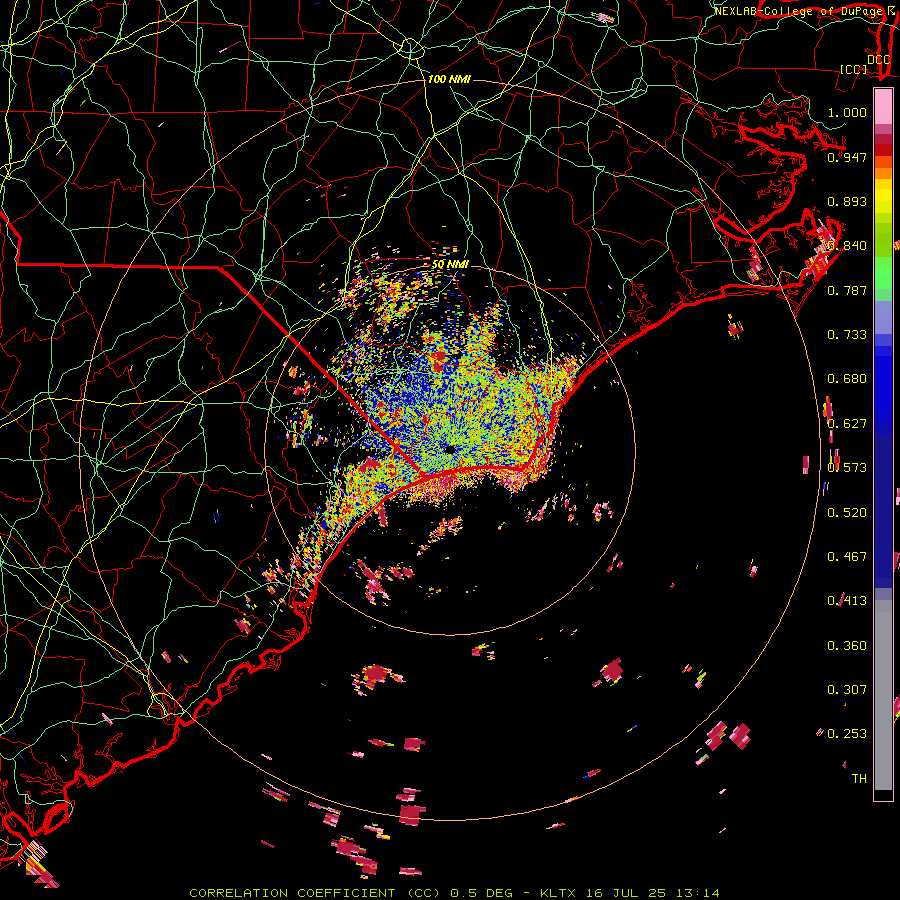Click the bright green segment of the color scale
Image resolution: width=900 pixels, height=900 pixels.
click(883, 273)
